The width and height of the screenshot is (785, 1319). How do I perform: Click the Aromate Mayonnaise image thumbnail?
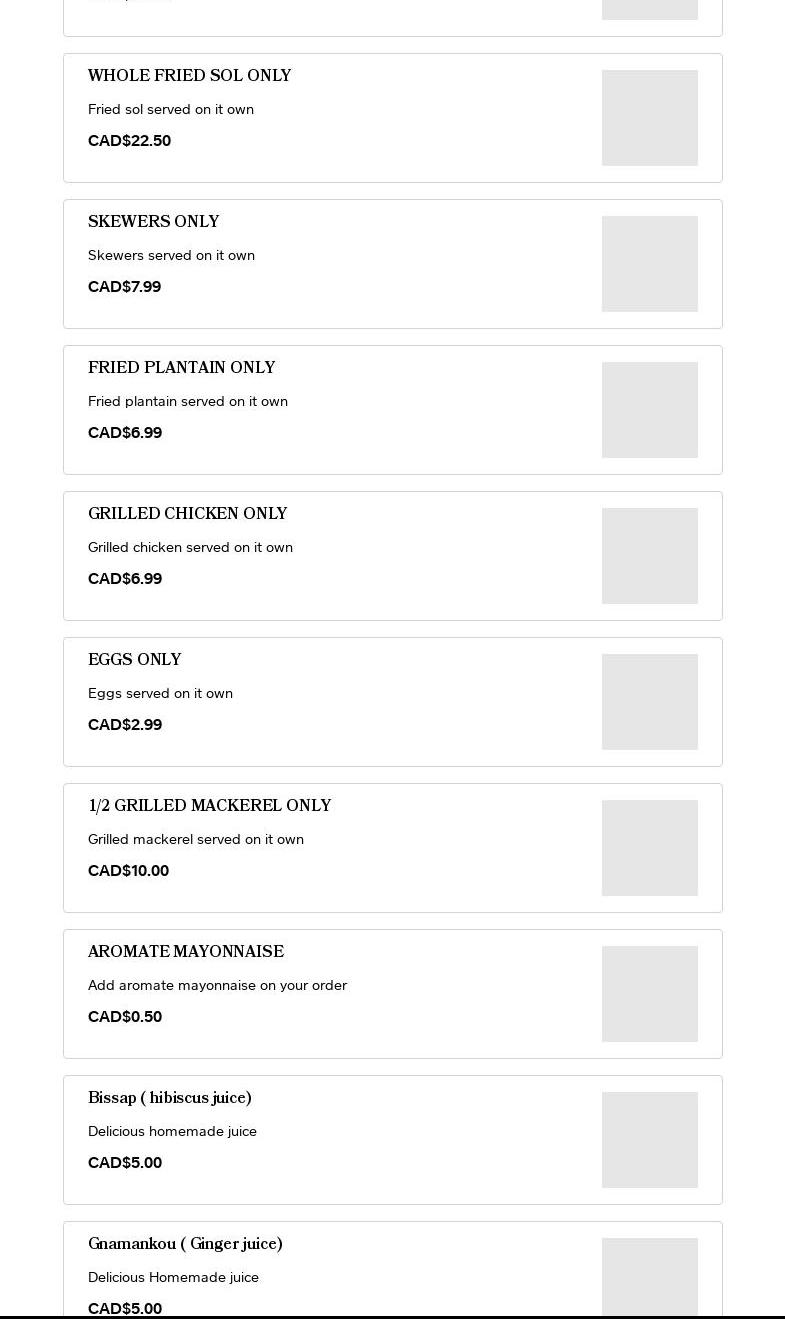coord(649,994)
